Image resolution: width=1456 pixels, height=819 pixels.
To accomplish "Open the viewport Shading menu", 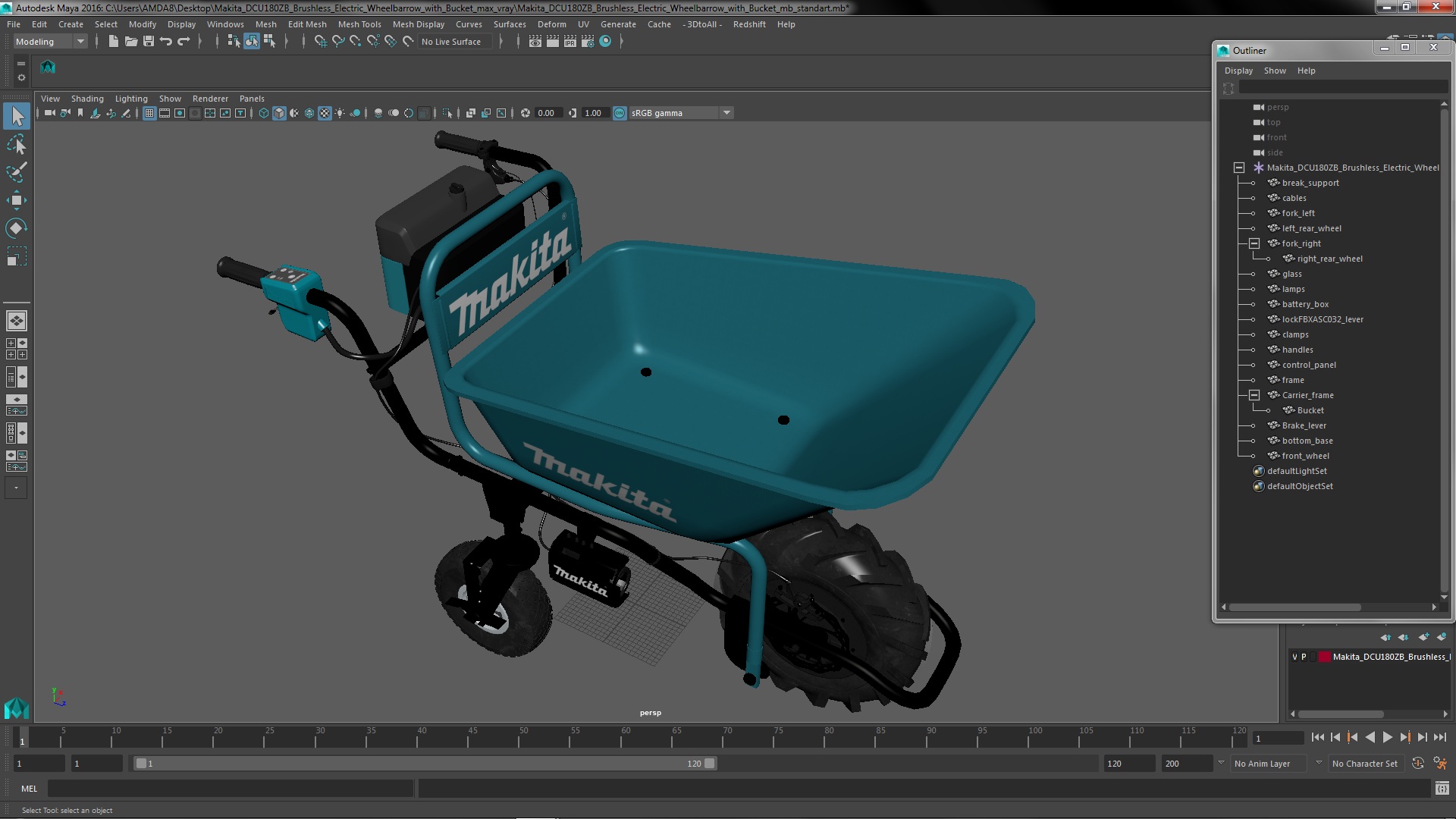I will [87, 99].
